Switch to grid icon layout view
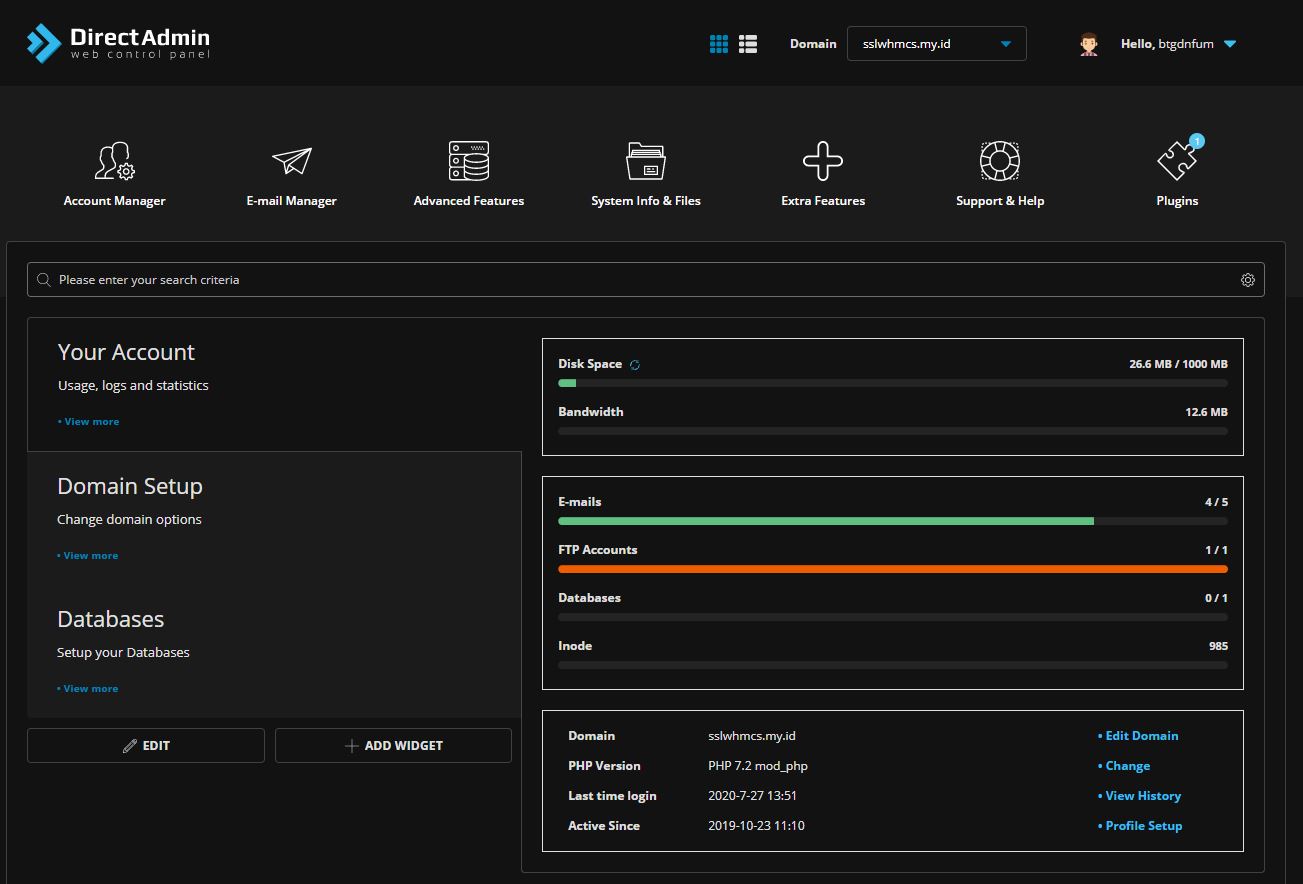Viewport: 1303px width, 884px height. coord(719,44)
